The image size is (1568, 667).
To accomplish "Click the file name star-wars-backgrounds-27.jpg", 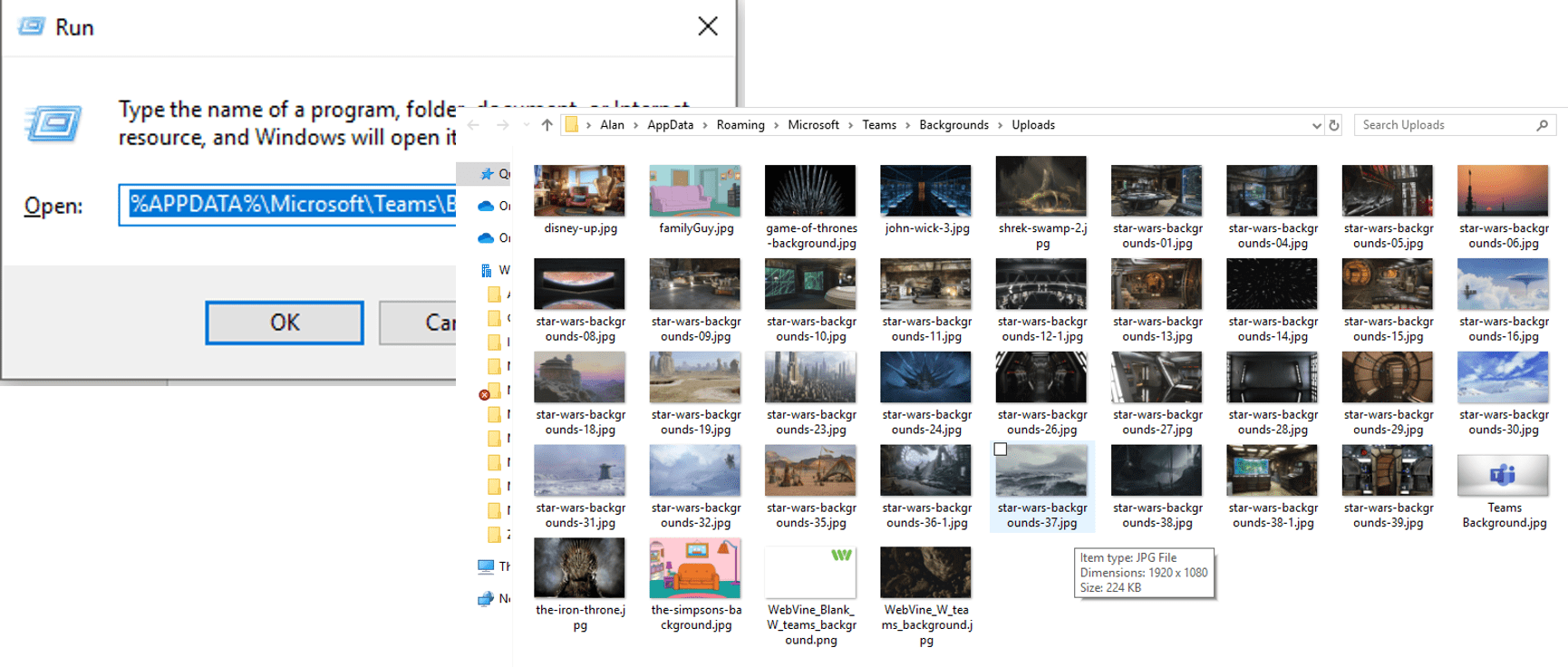I will pos(1157,422).
